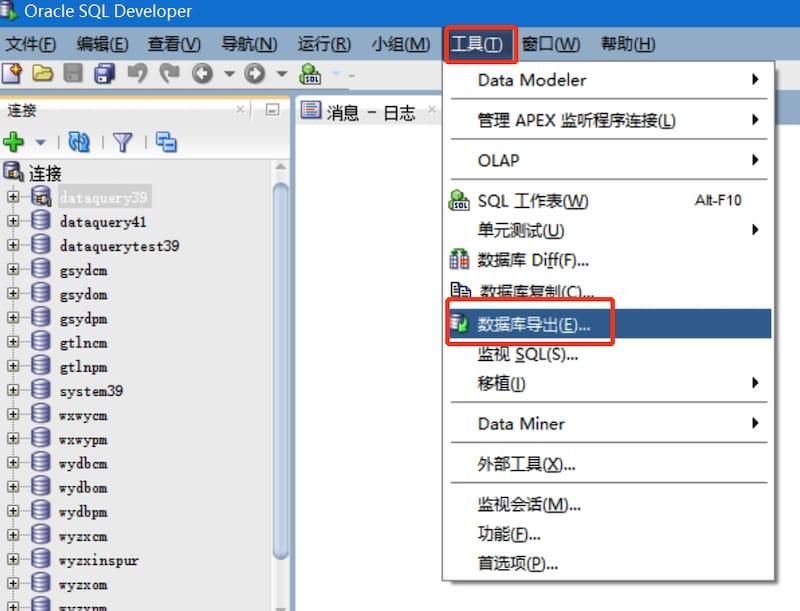
Task: Click the 数据库导出 menu item icon
Action: coord(459,323)
